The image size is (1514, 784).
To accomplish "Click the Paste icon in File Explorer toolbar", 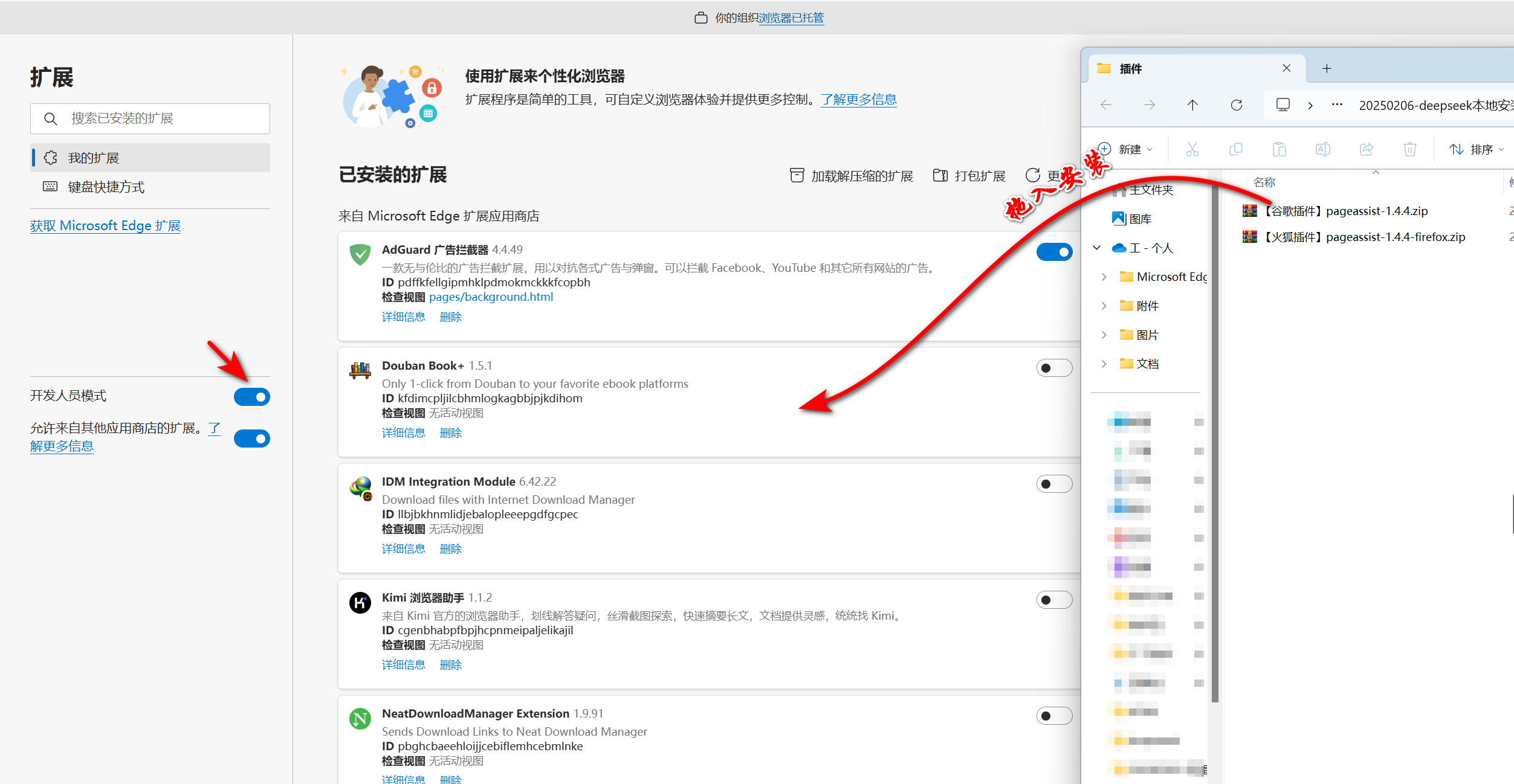I will (x=1279, y=149).
